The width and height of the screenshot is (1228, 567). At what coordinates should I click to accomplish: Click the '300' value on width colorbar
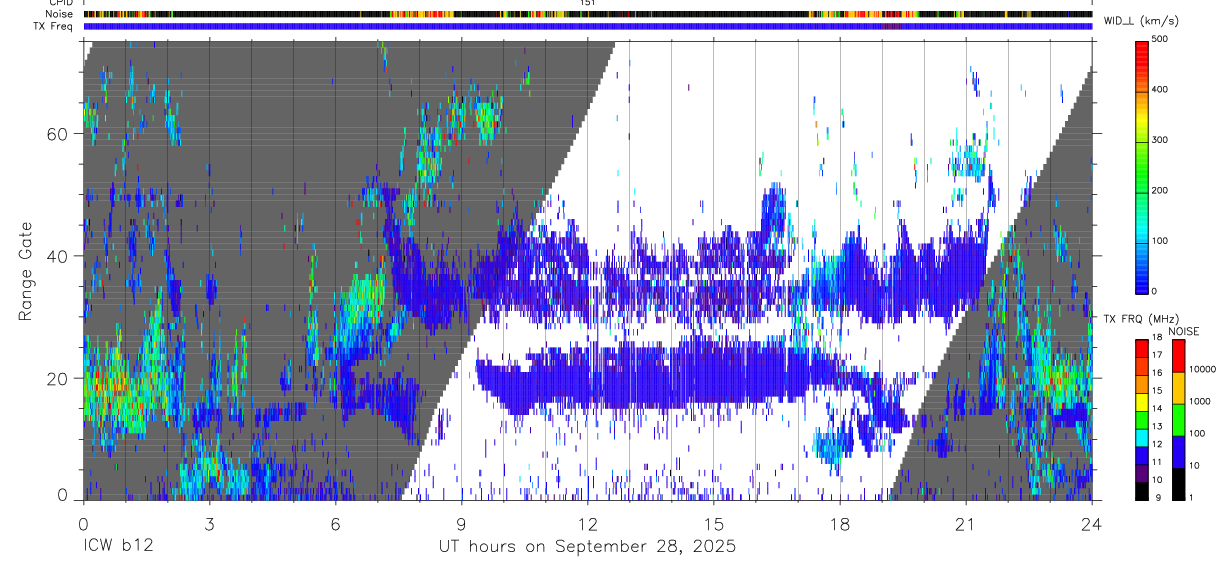point(1161,140)
